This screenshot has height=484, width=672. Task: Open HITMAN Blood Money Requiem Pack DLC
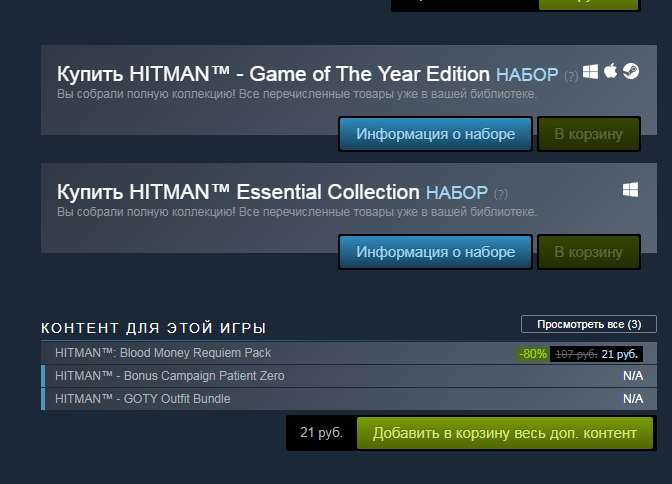164,353
